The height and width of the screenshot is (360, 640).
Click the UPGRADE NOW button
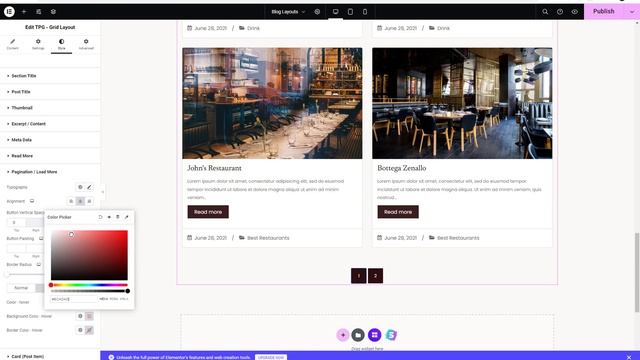click(271, 358)
